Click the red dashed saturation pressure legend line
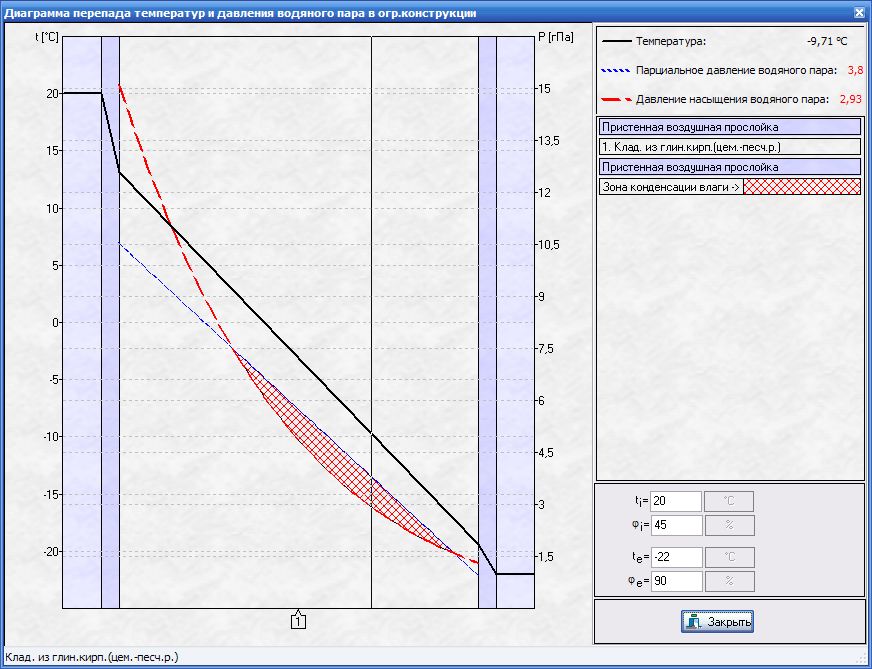Viewport: 872px width, 669px height. [x=617, y=100]
